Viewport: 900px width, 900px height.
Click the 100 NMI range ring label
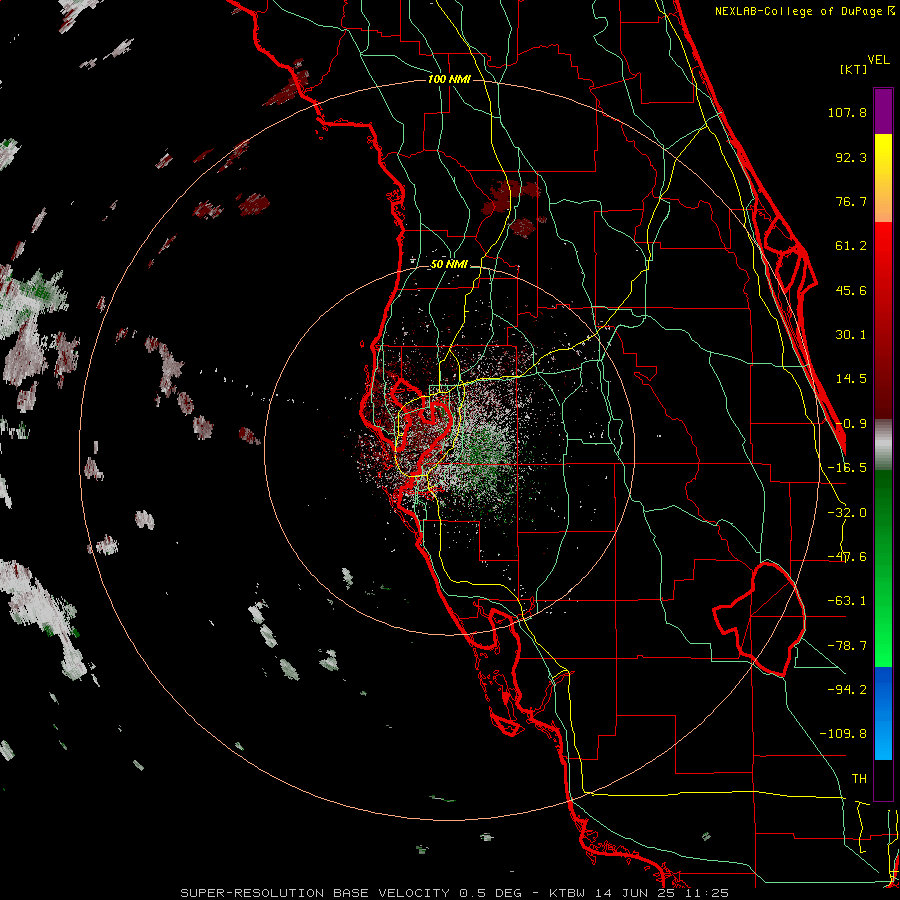coord(449,79)
